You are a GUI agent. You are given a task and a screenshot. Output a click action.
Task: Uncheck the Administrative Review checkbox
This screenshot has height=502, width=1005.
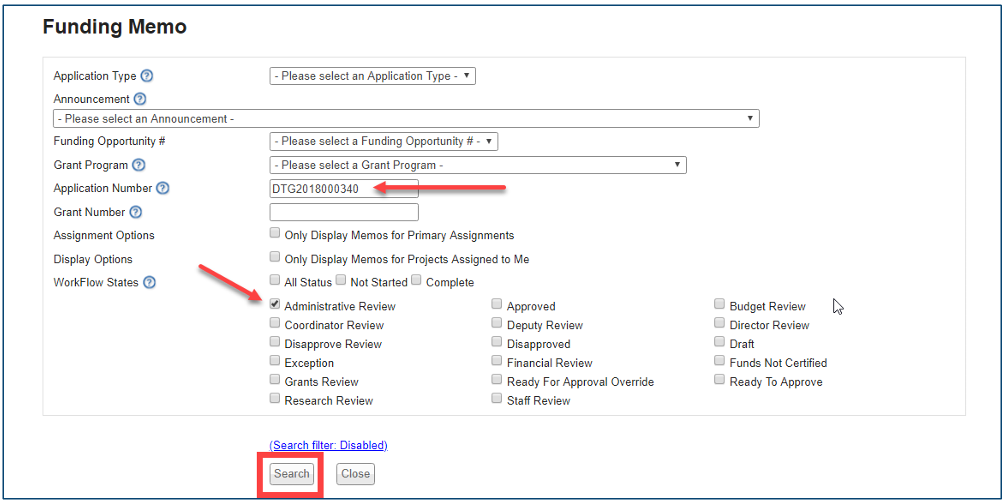(275, 305)
